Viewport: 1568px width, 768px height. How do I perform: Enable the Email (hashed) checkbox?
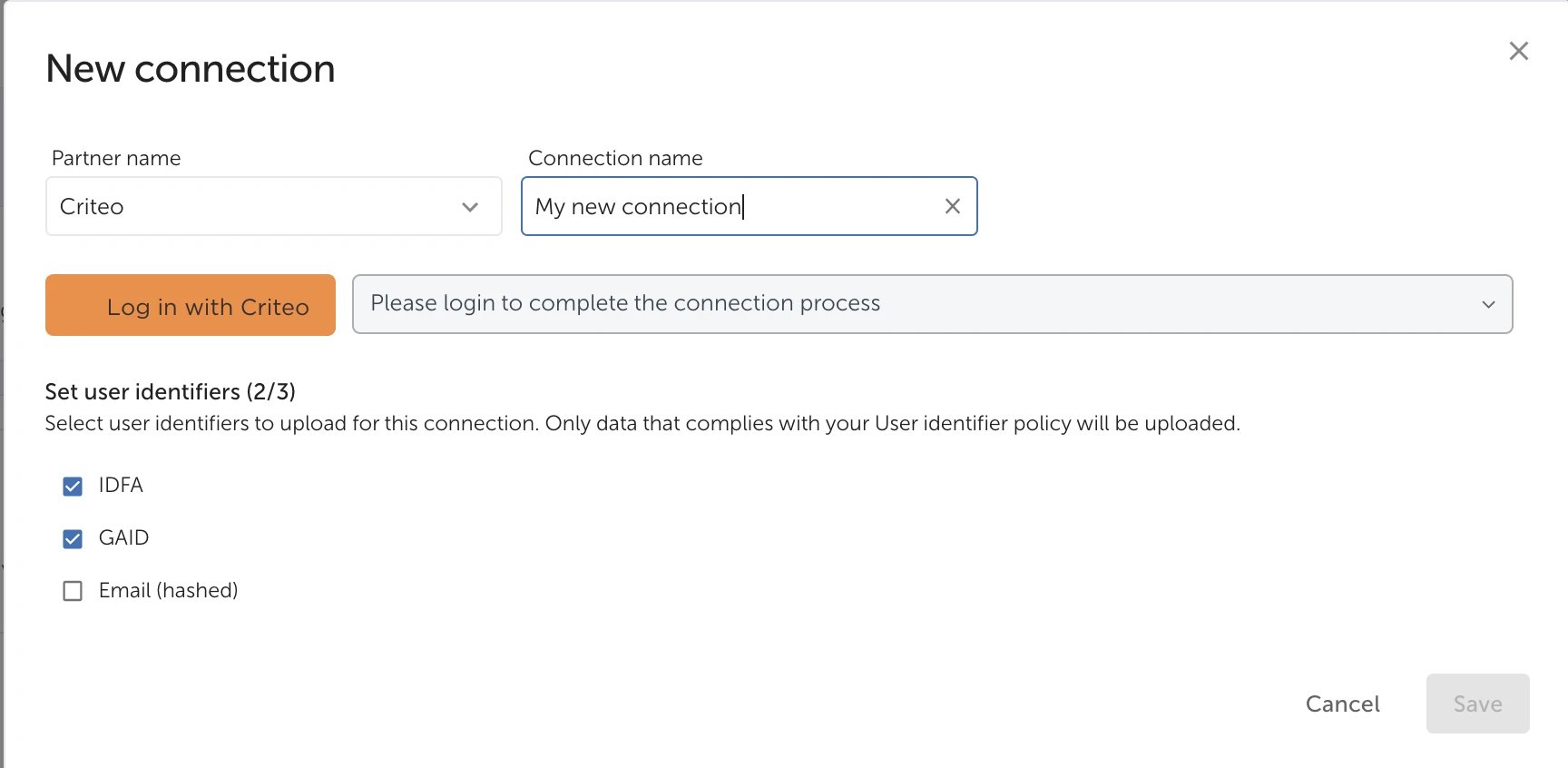click(x=73, y=591)
